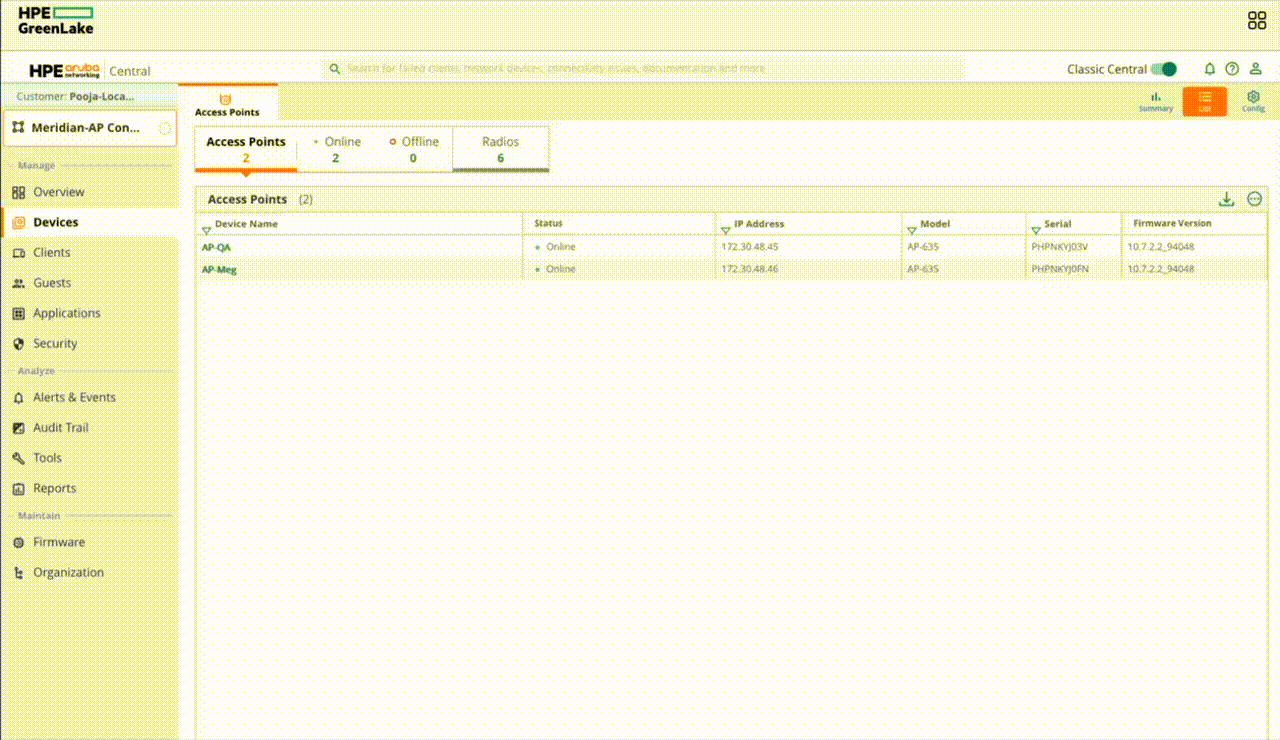Screen dimensions: 1280x740
Task: Filter by Offline access points
Action: [x=414, y=149]
